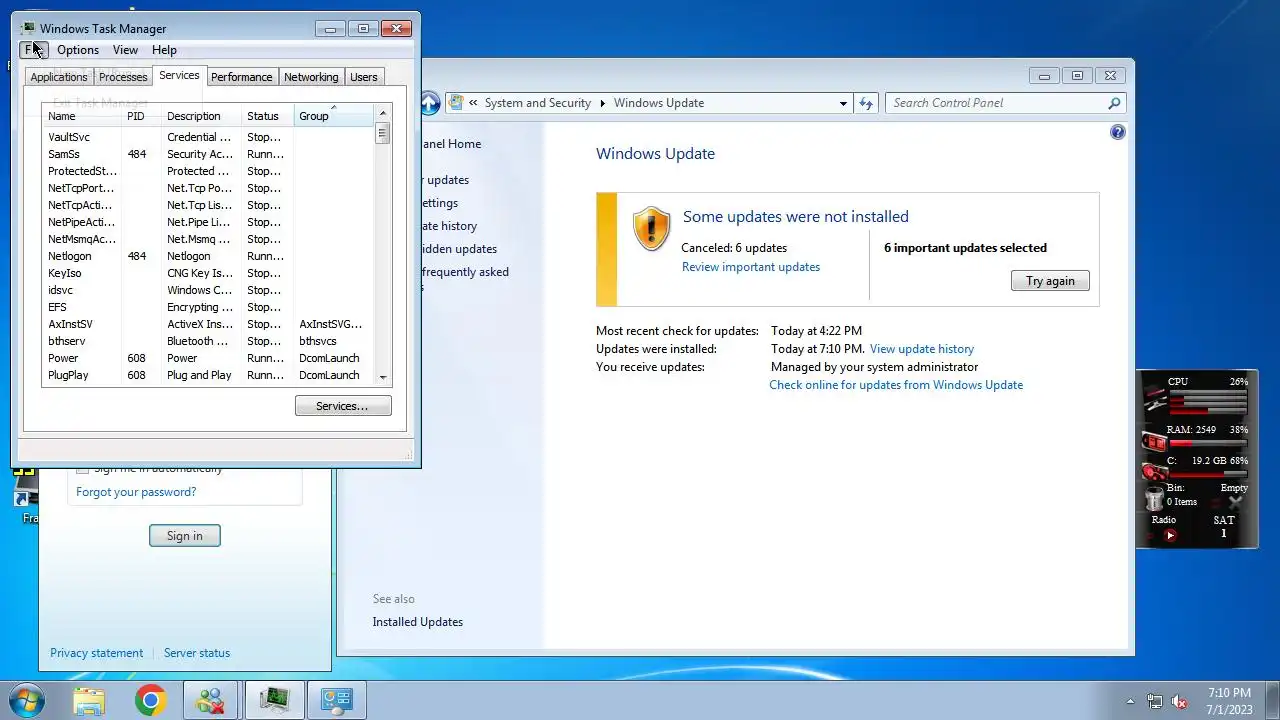Open File Explorer from the taskbar
This screenshot has height=720, width=1280.
88,700
